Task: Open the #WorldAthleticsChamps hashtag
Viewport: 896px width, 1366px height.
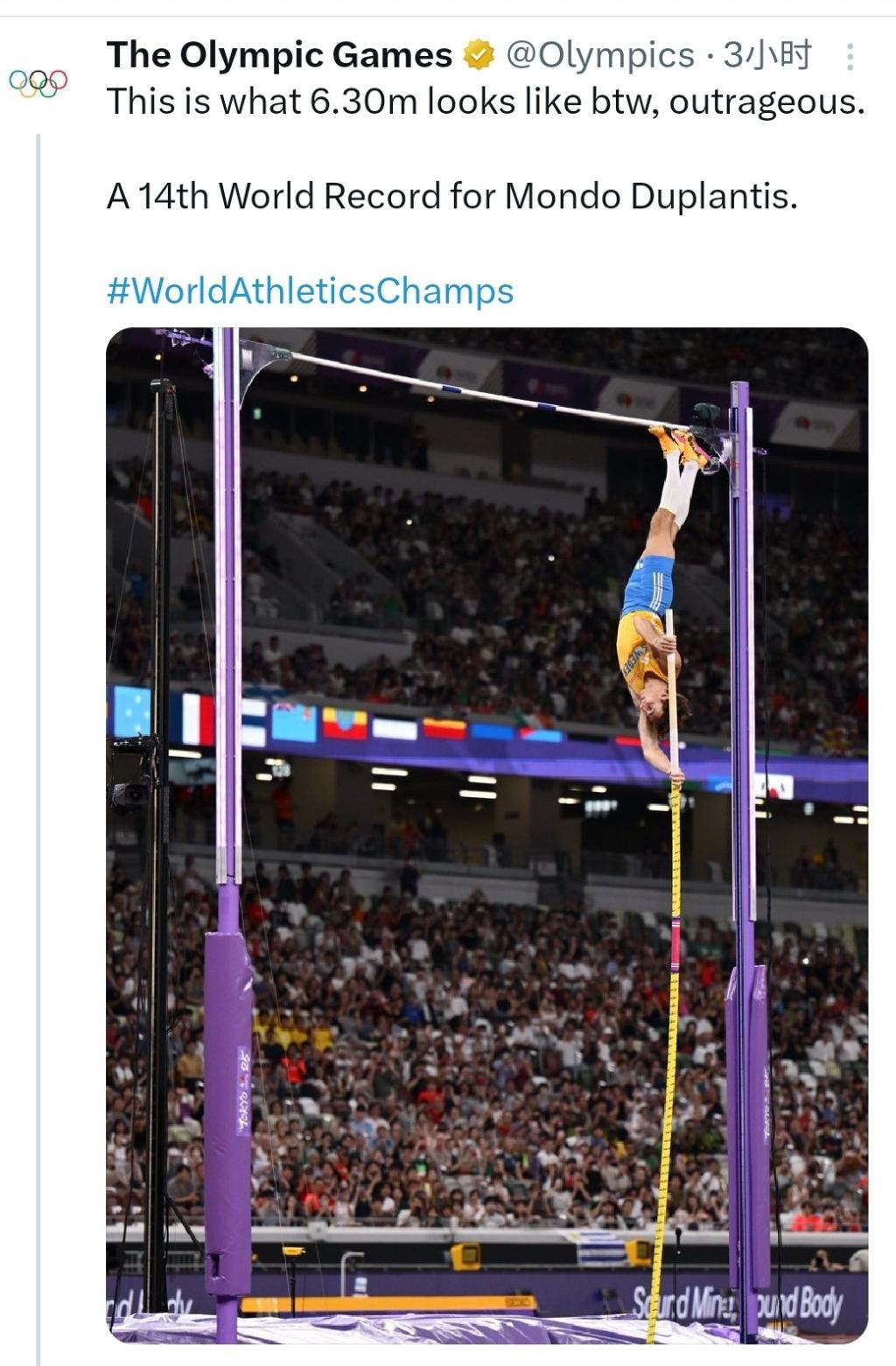Action: [x=310, y=291]
